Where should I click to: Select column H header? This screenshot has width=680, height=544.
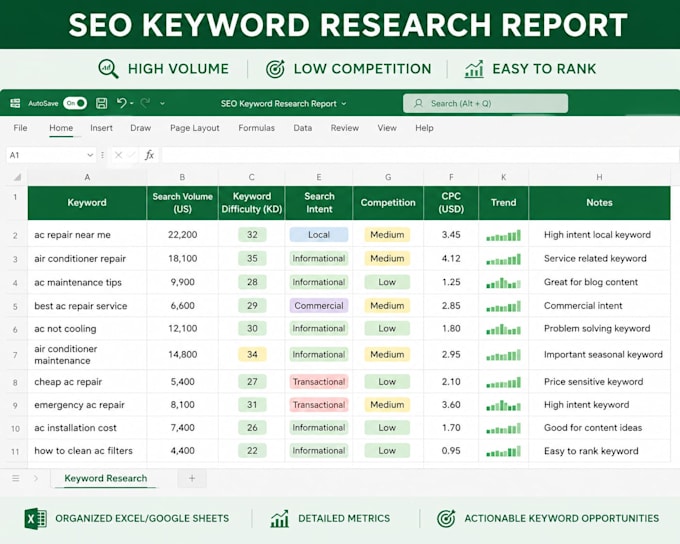pyautogui.click(x=599, y=177)
